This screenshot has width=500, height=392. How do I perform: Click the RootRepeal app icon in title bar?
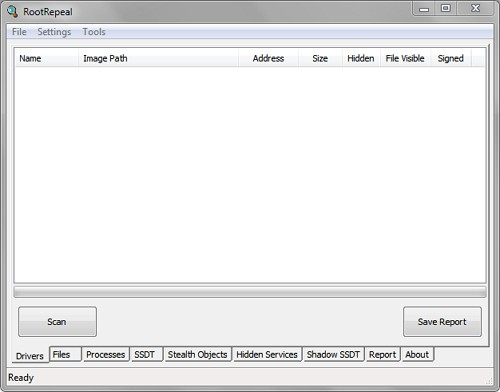[12, 11]
